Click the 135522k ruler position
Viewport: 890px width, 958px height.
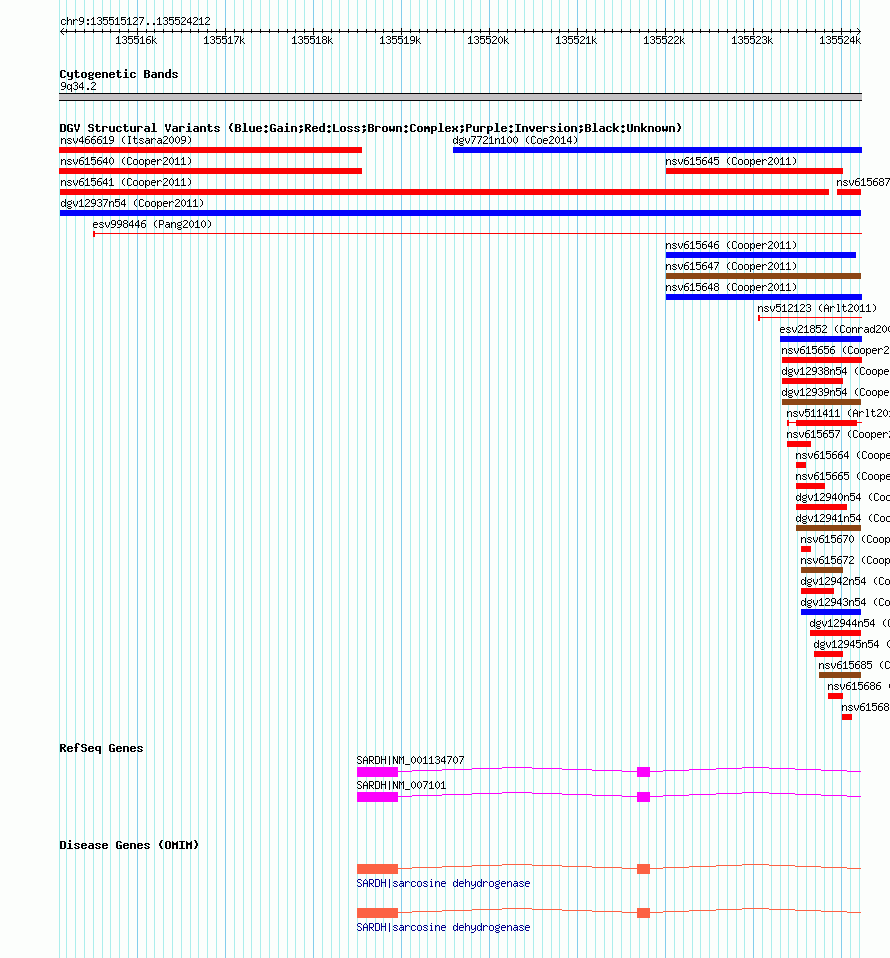pyautogui.click(x=664, y=40)
